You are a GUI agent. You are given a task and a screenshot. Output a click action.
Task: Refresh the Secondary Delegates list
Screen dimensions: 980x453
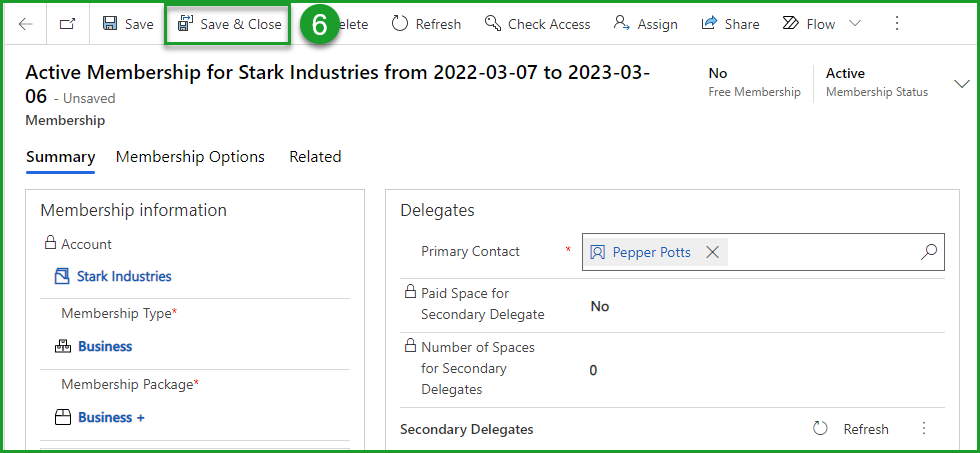853,429
